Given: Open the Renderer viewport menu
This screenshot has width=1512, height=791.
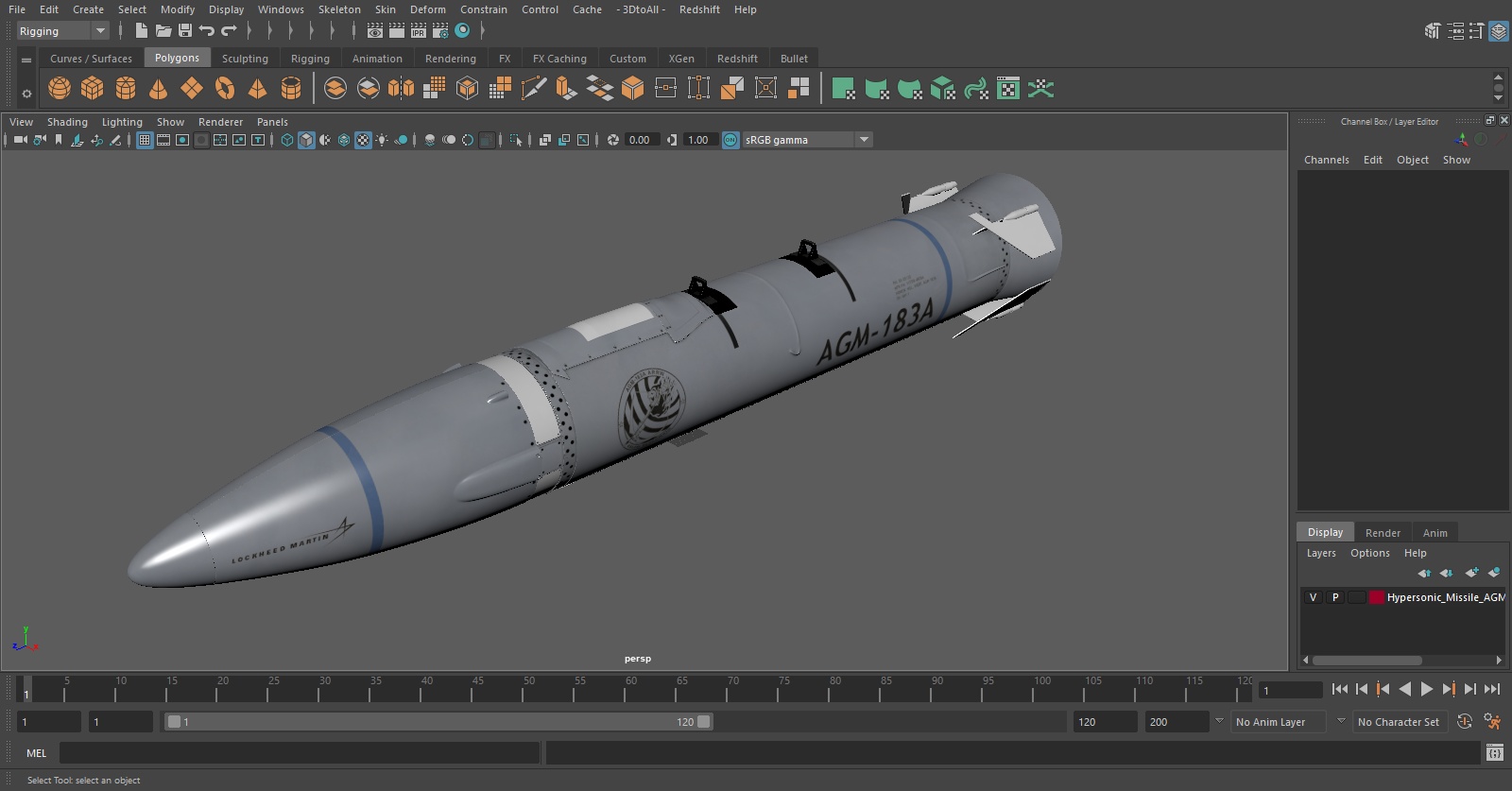Looking at the screenshot, I should pos(220,122).
